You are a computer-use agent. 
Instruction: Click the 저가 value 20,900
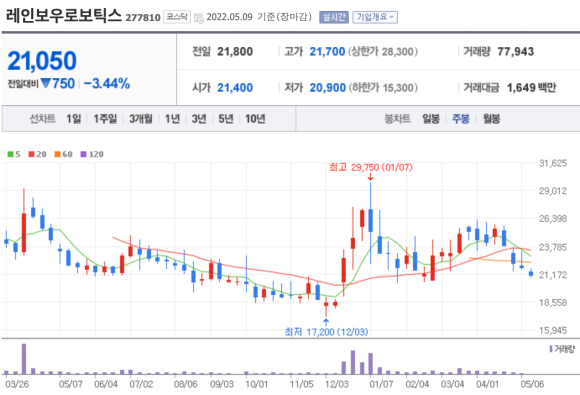(x=328, y=88)
